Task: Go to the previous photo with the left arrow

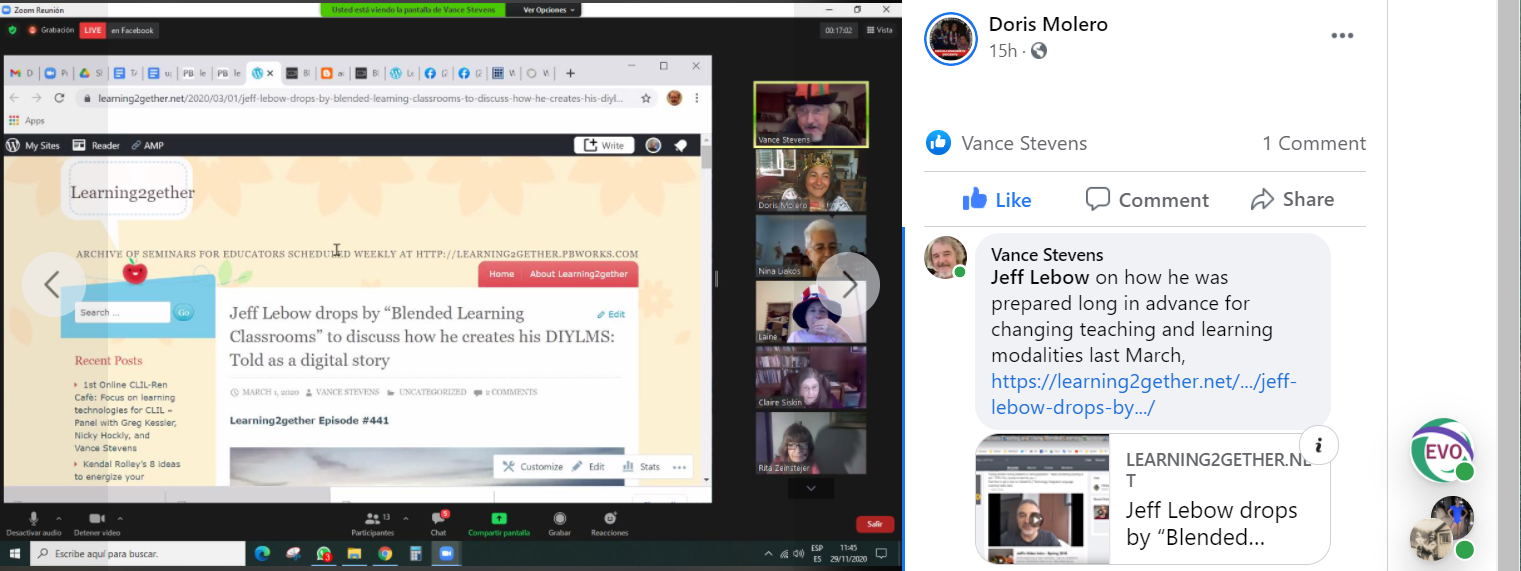Action: tap(52, 284)
